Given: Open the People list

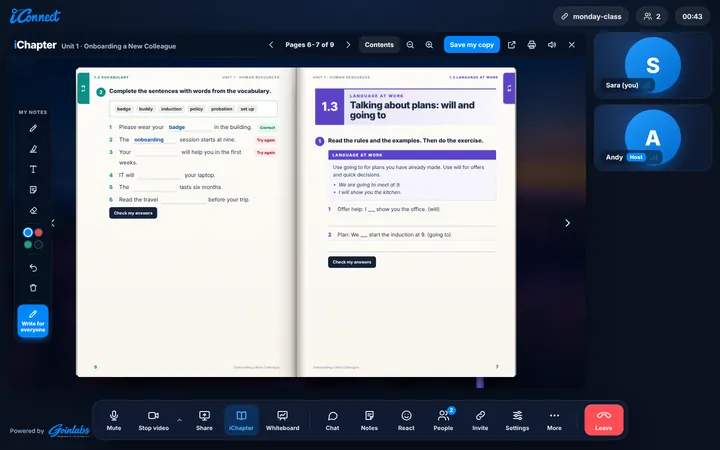Looking at the screenshot, I should [x=443, y=421].
